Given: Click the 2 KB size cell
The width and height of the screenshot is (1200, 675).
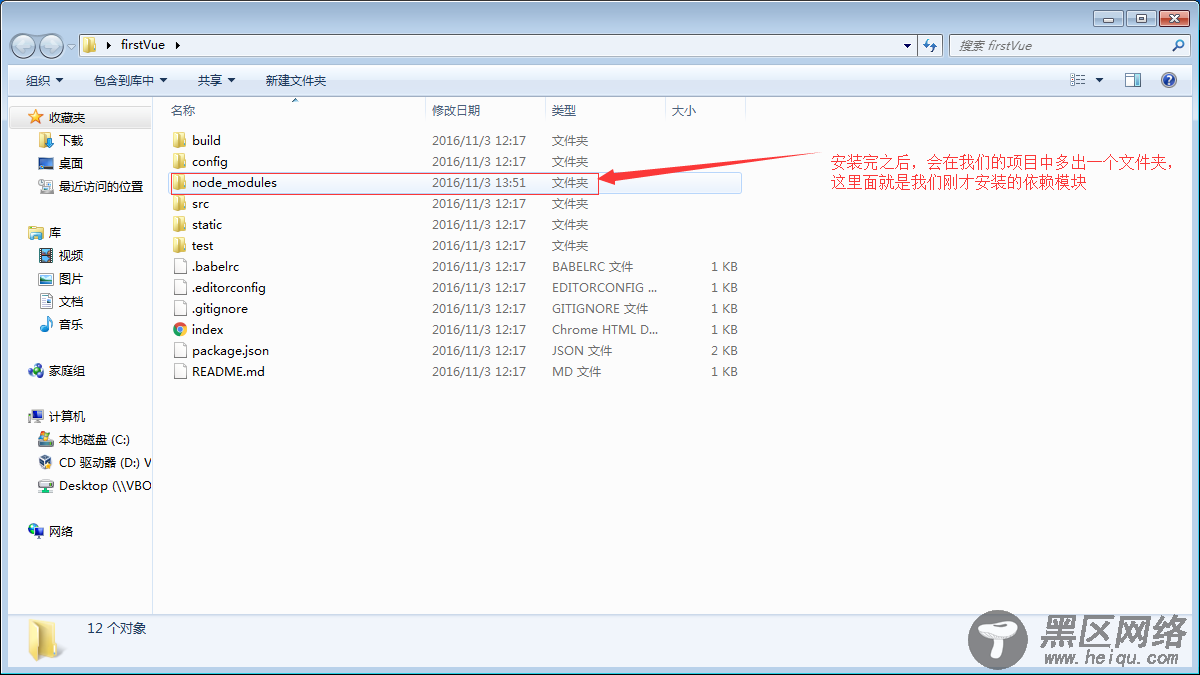Looking at the screenshot, I should point(724,350).
